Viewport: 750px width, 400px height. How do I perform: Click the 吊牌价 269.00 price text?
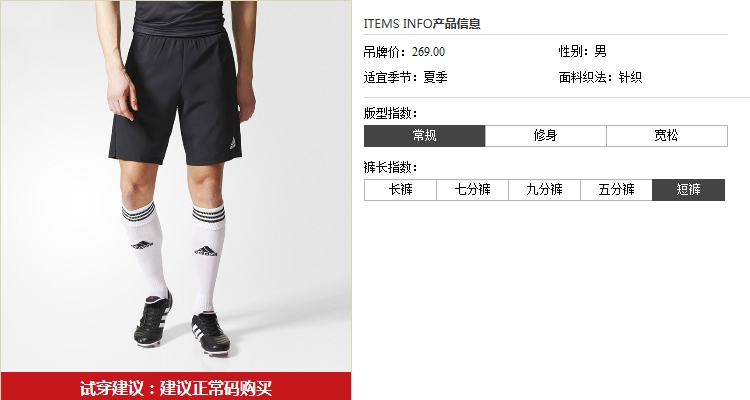tap(404, 52)
